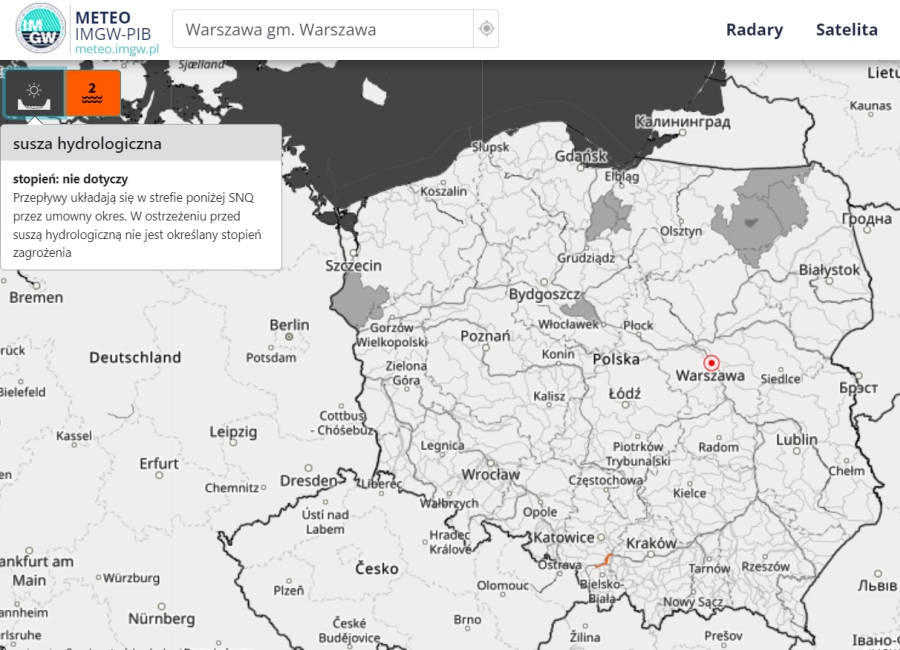Click the Zielona Góra map label
Screen dimensions: 900x650
[406, 373]
